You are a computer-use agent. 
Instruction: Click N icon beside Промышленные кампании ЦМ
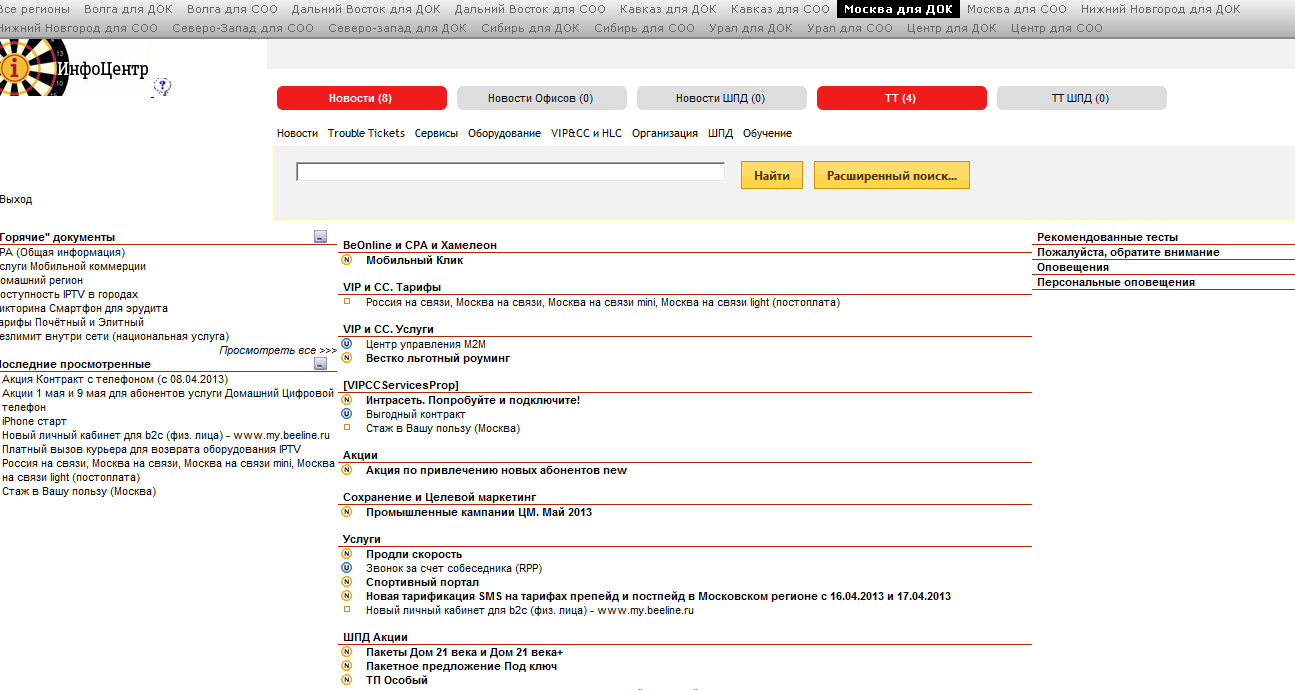[347, 512]
